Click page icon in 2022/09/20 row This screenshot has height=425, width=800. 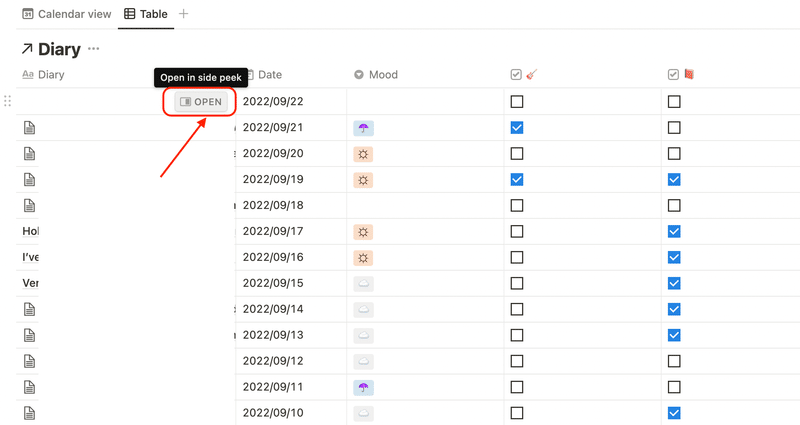tap(30, 154)
